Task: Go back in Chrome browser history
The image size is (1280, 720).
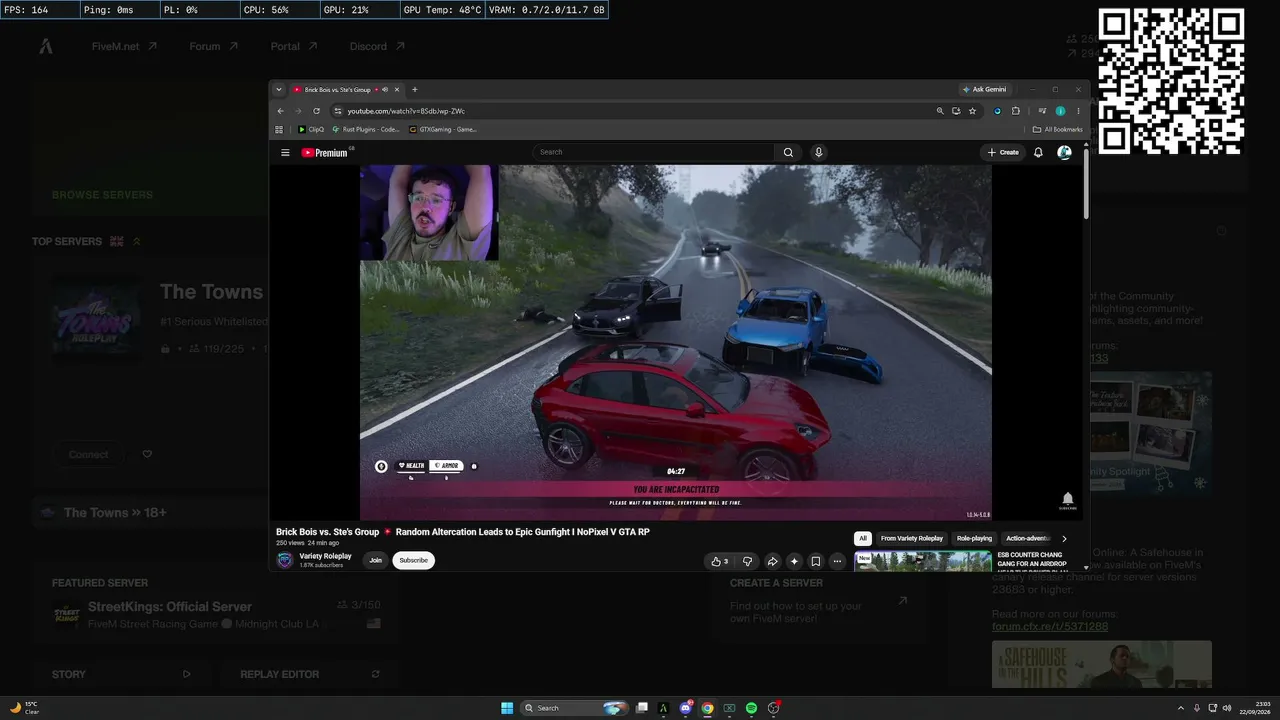Action: pyautogui.click(x=280, y=111)
